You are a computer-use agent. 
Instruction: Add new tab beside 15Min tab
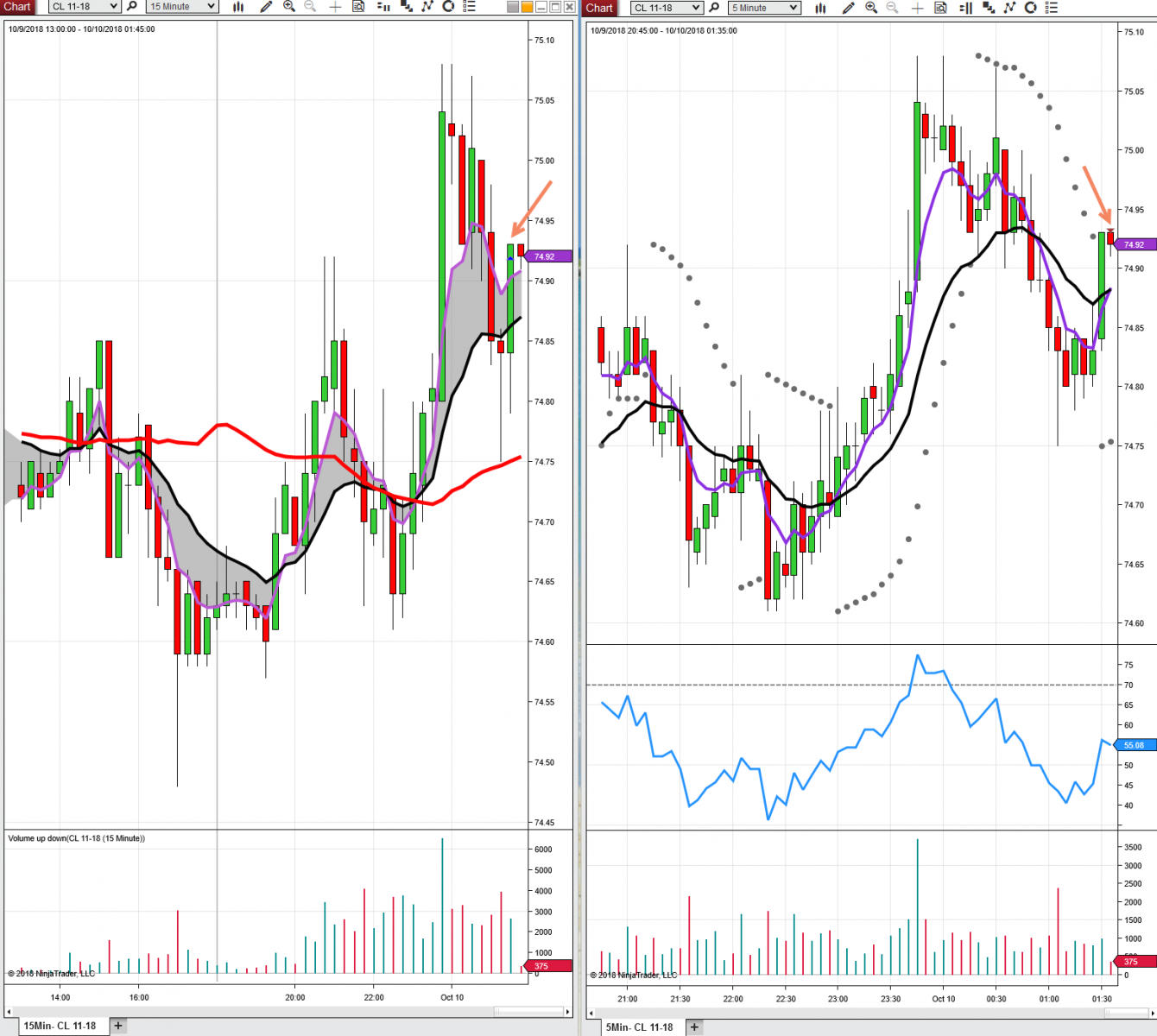click(x=118, y=1026)
